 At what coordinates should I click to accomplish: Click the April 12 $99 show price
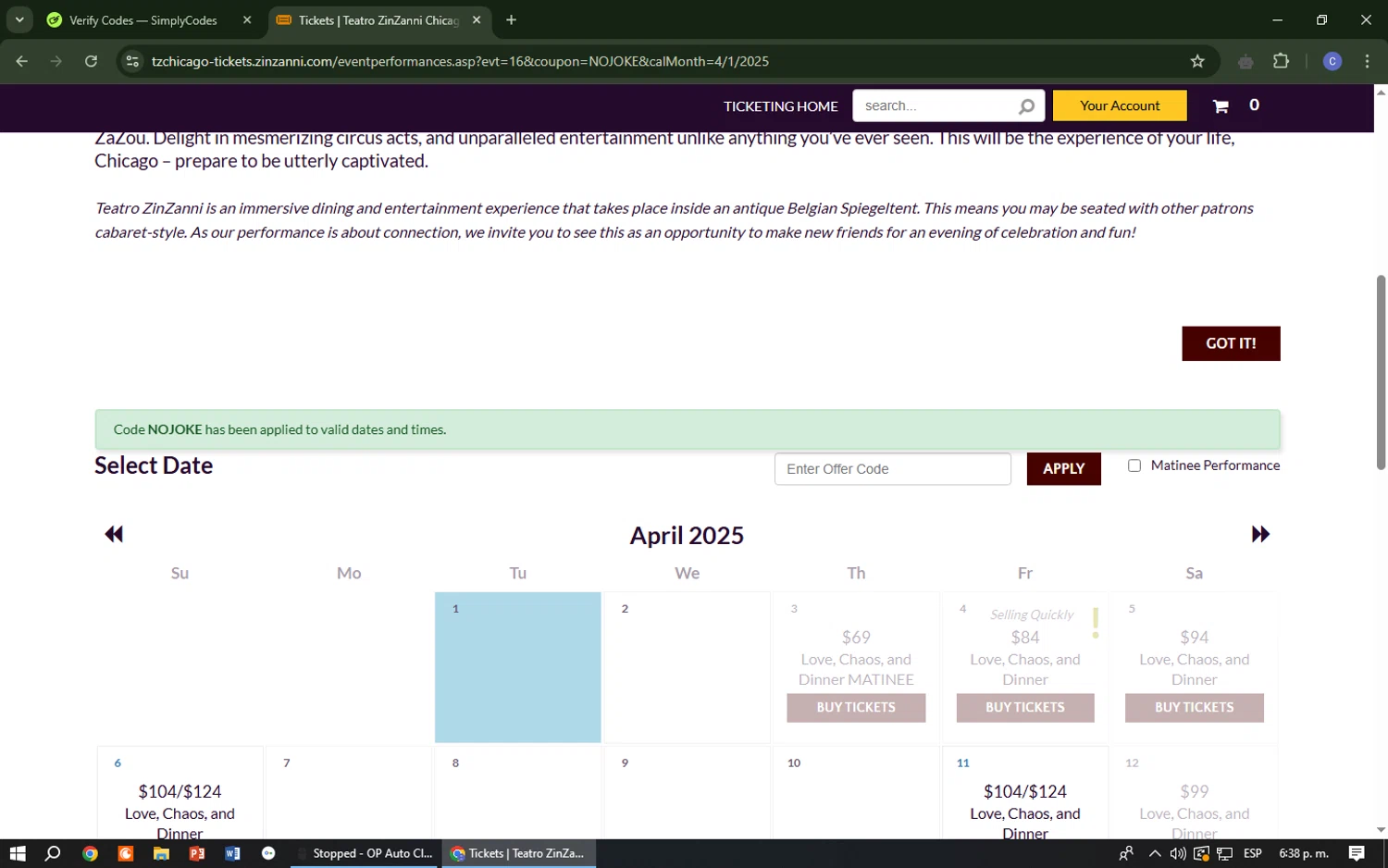click(x=1194, y=791)
